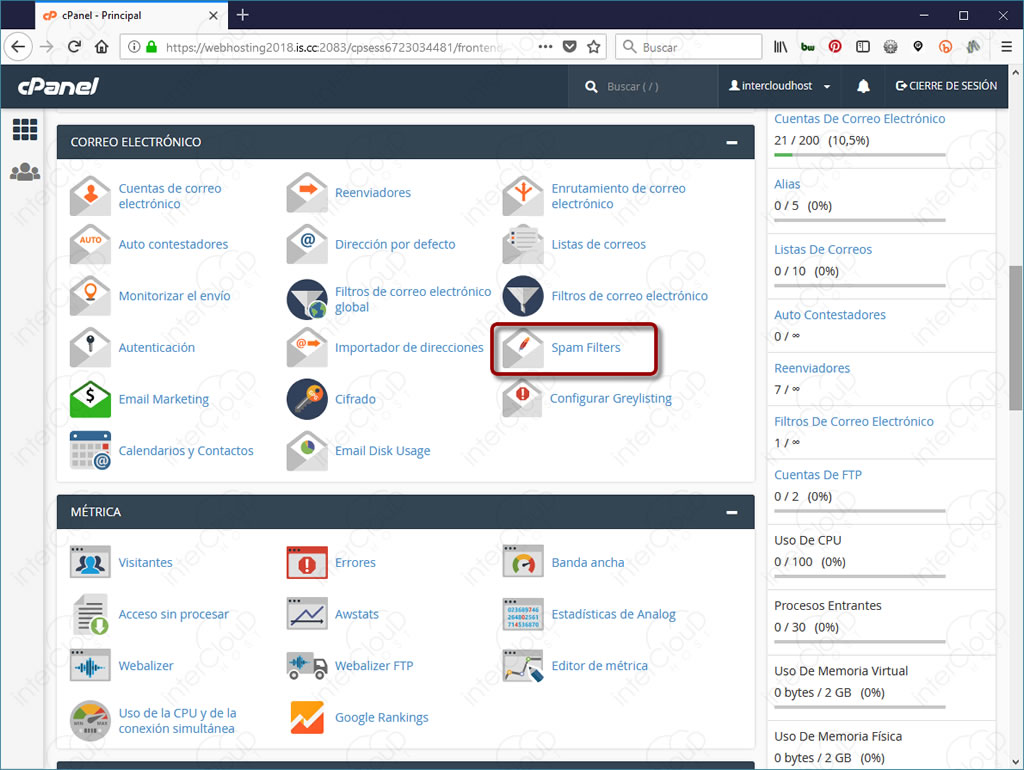Screen dimensions: 1024x770
Task: Open the Spam Filters icon
Action: (x=522, y=347)
